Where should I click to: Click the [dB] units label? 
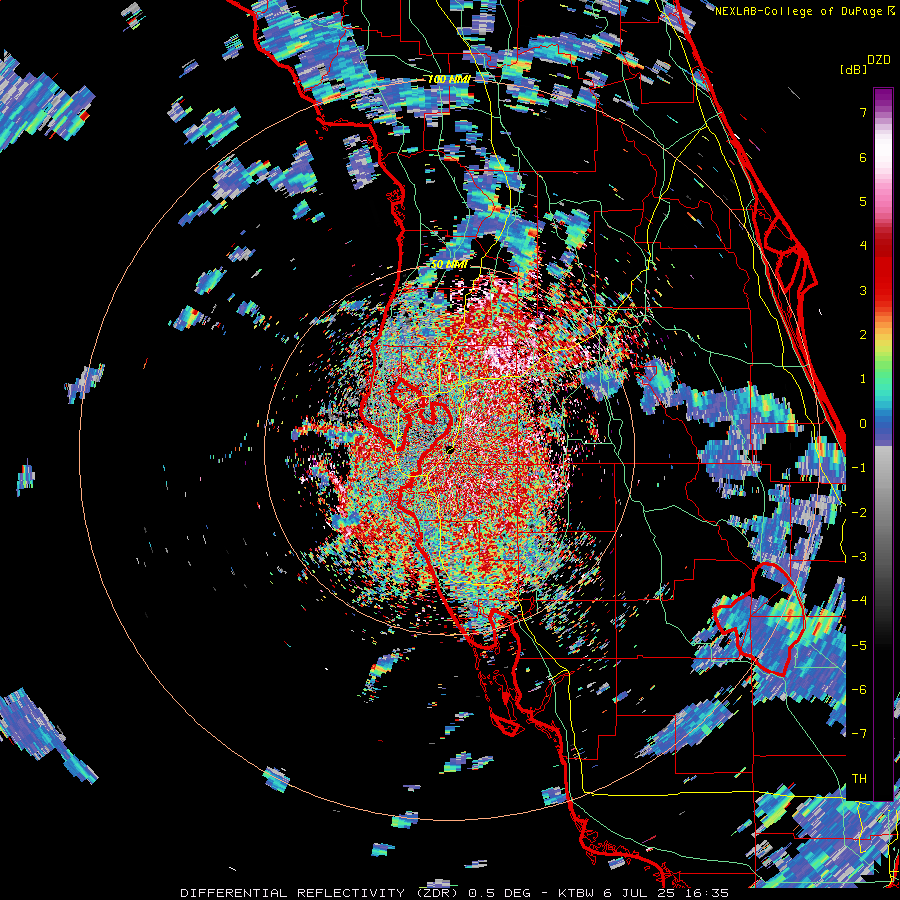(x=854, y=69)
